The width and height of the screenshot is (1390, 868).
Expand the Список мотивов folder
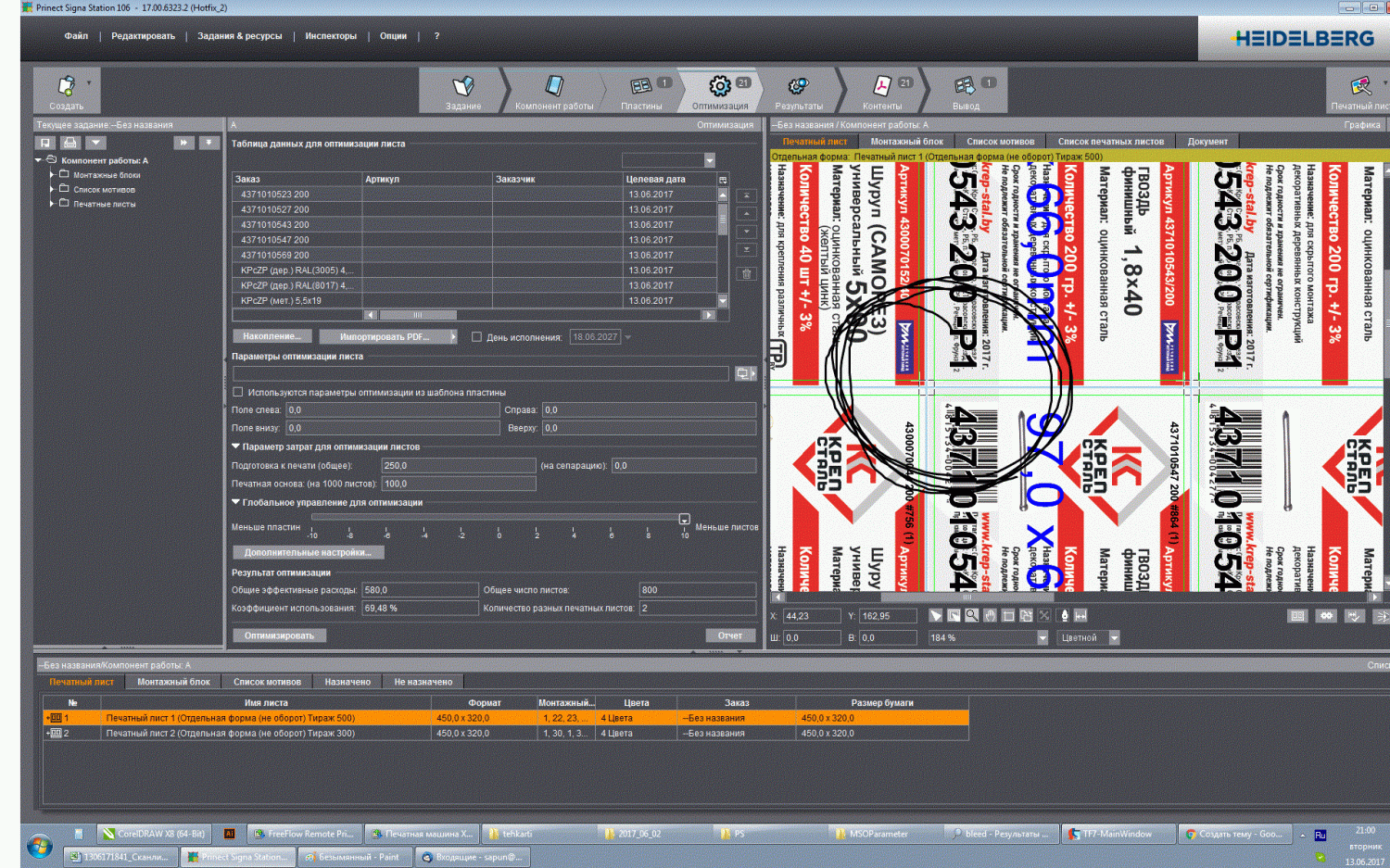pos(52,189)
